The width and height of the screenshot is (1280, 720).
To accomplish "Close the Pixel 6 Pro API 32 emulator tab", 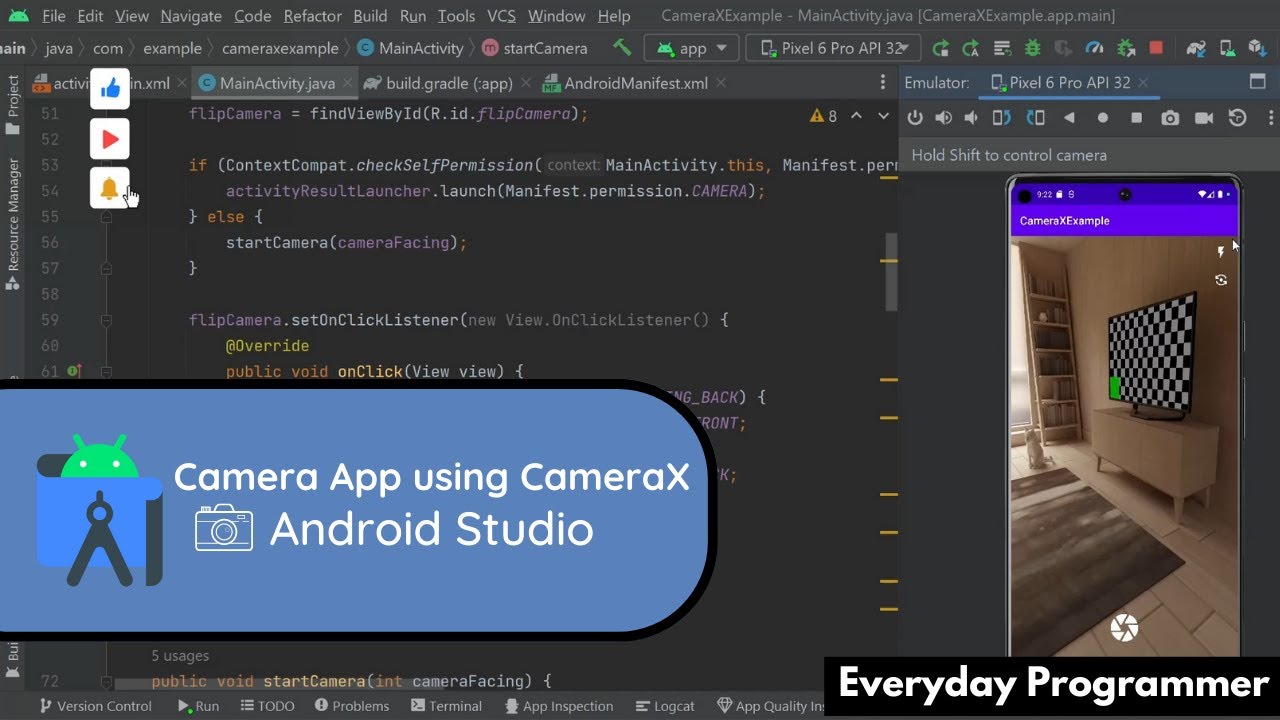I will click(x=1144, y=83).
